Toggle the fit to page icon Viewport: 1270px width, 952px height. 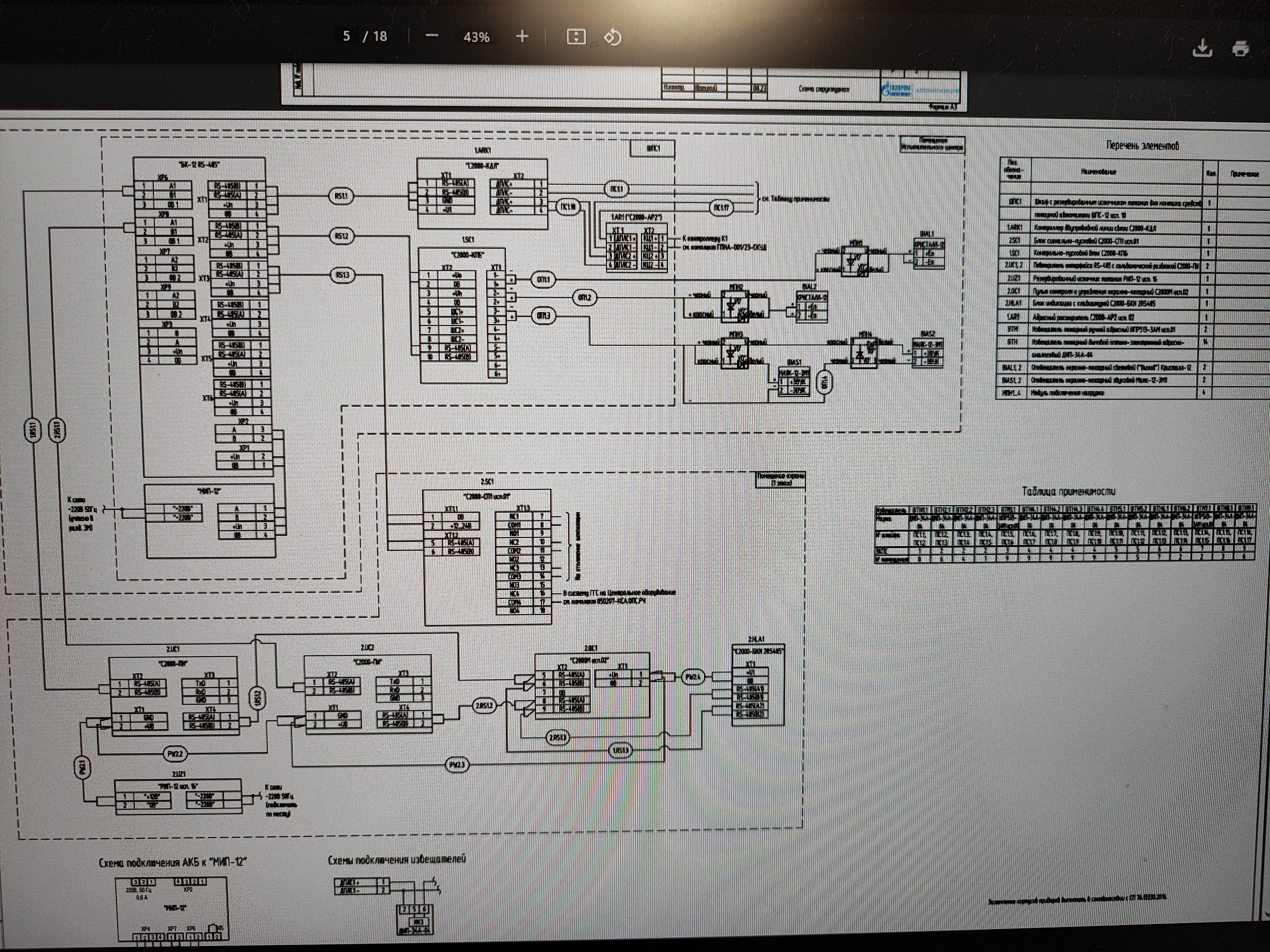tap(576, 37)
